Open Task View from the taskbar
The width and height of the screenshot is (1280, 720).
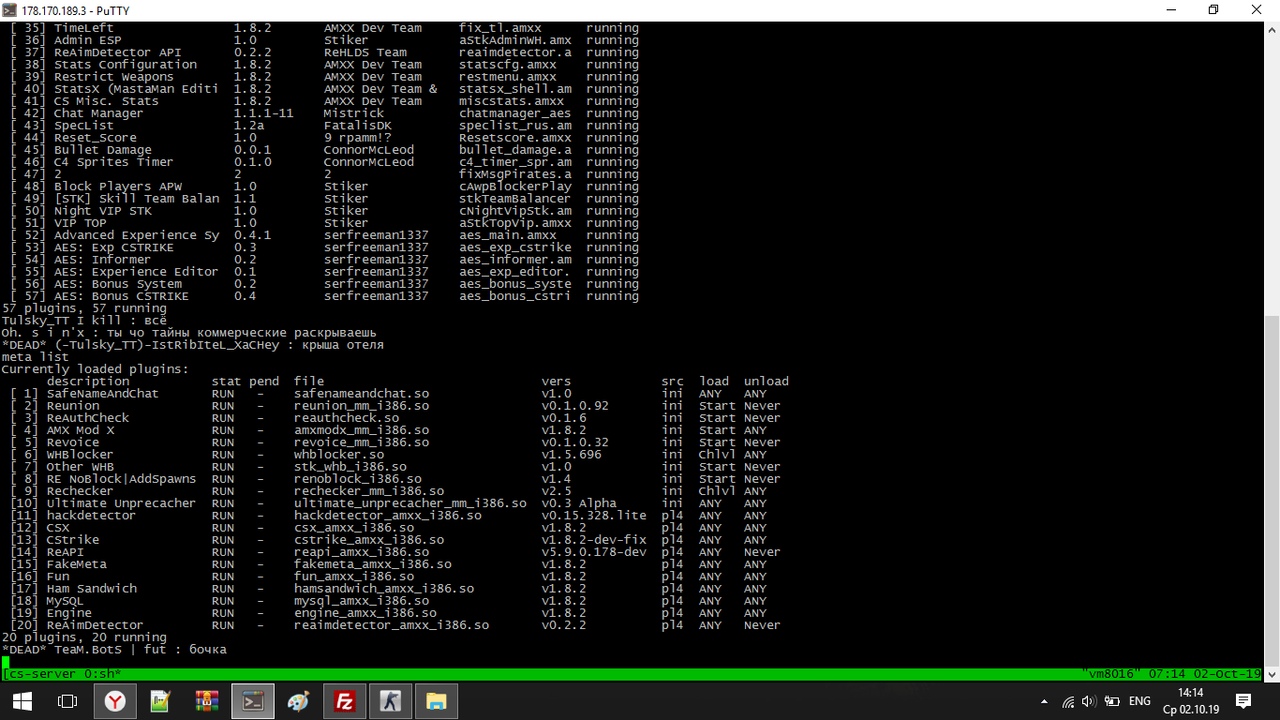tap(68, 702)
